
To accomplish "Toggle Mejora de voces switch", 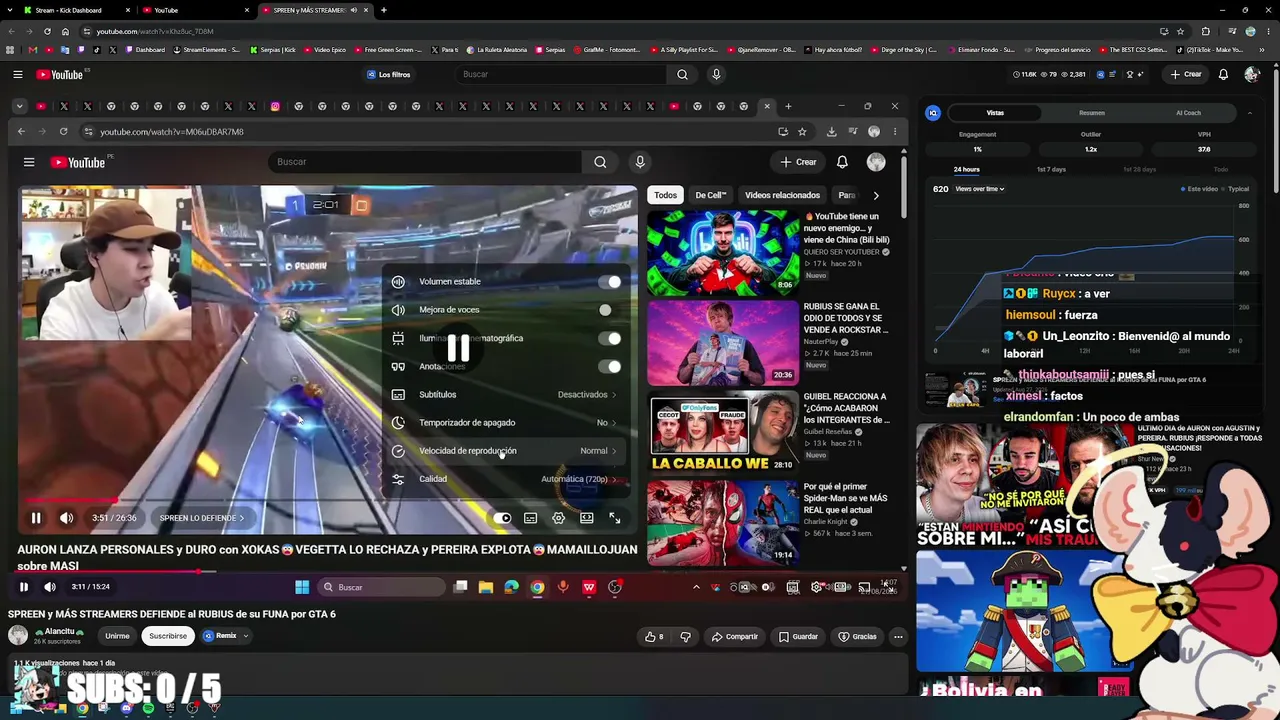I will click(x=609, y=310).
